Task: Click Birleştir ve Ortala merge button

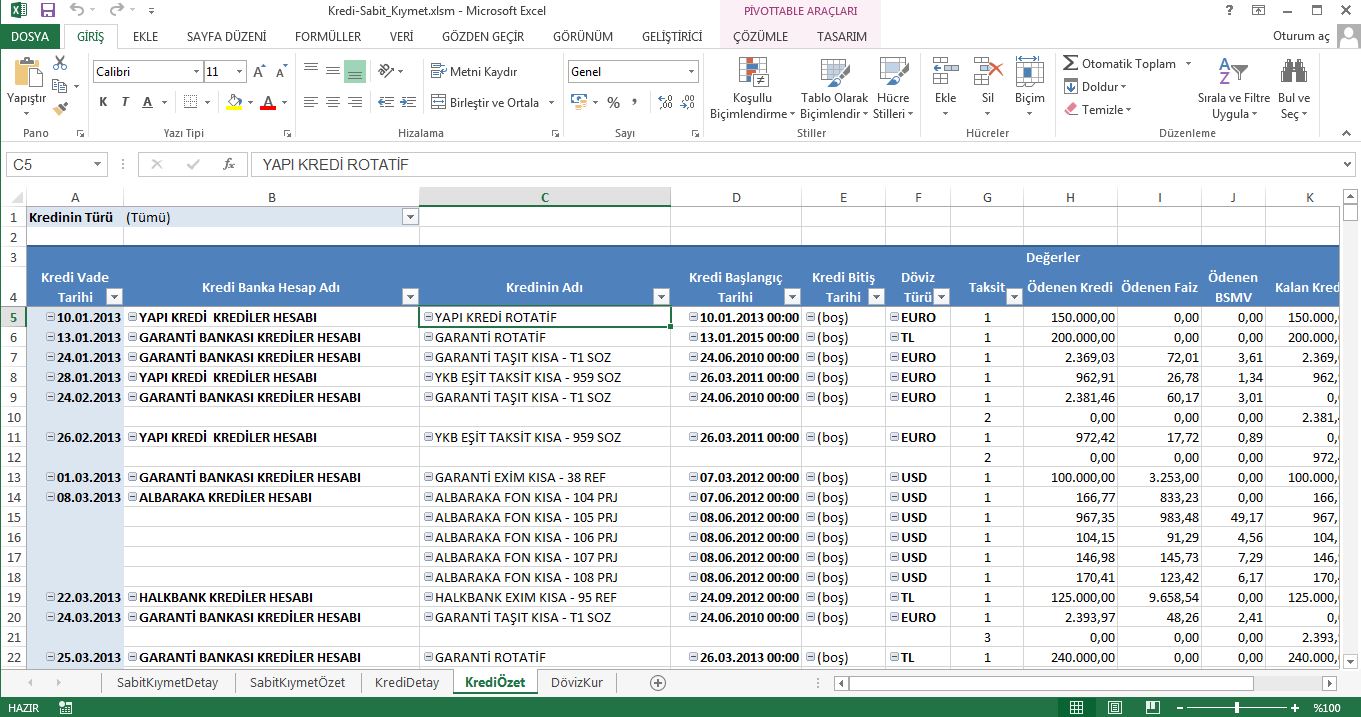Action: tap(486, 102)
